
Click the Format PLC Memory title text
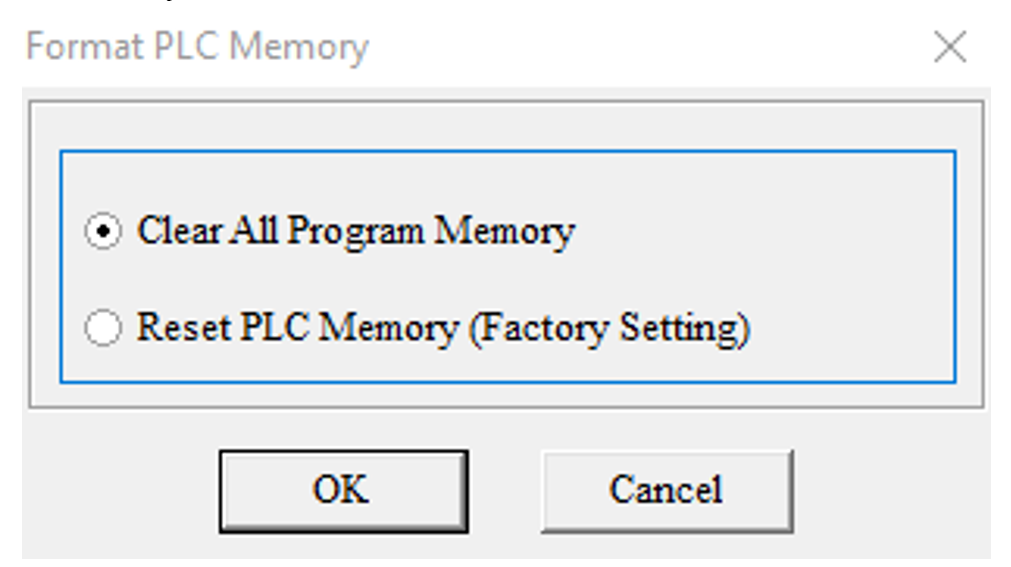197,47
